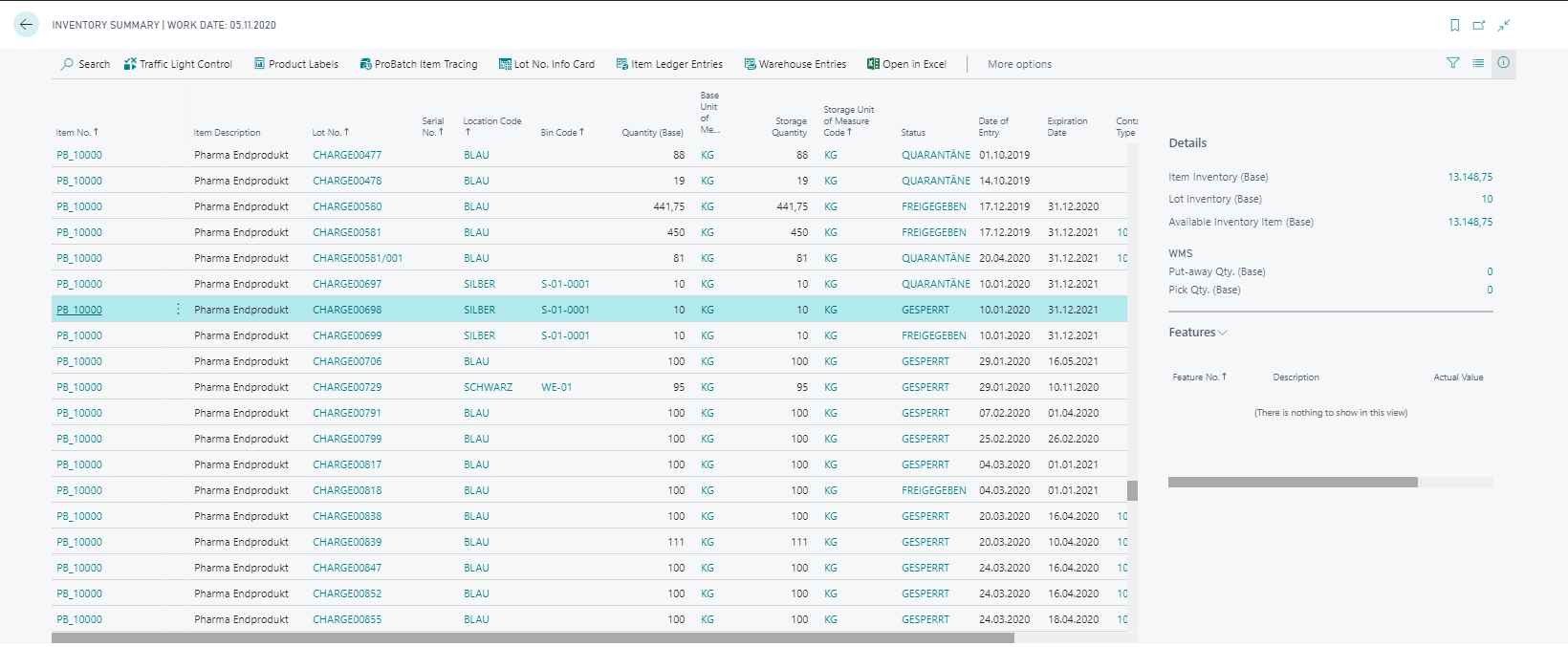Open page in new window icon
The image size is (1568, 647).
1479,26
